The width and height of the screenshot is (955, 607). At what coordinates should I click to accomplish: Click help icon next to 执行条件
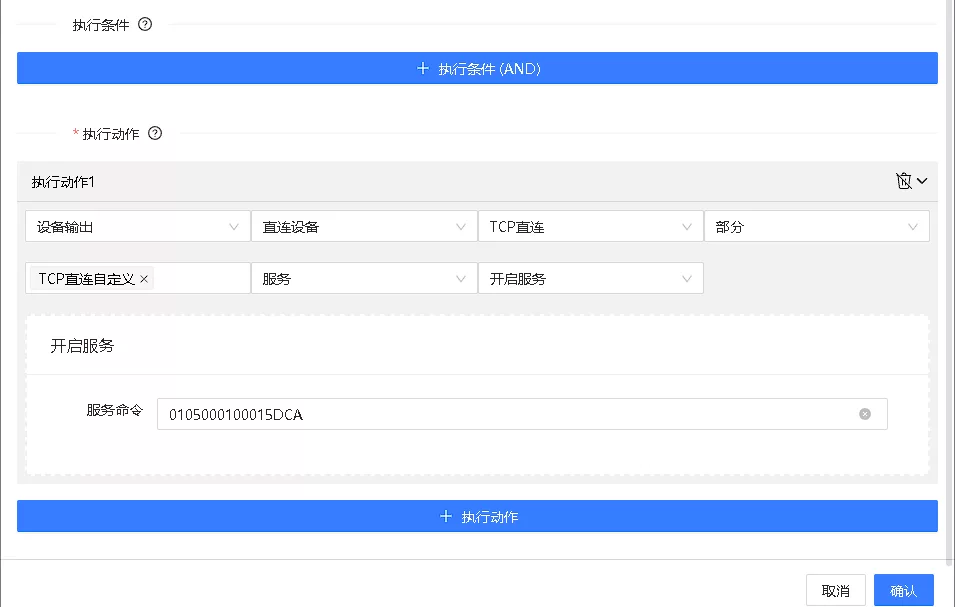pos(145,25)
